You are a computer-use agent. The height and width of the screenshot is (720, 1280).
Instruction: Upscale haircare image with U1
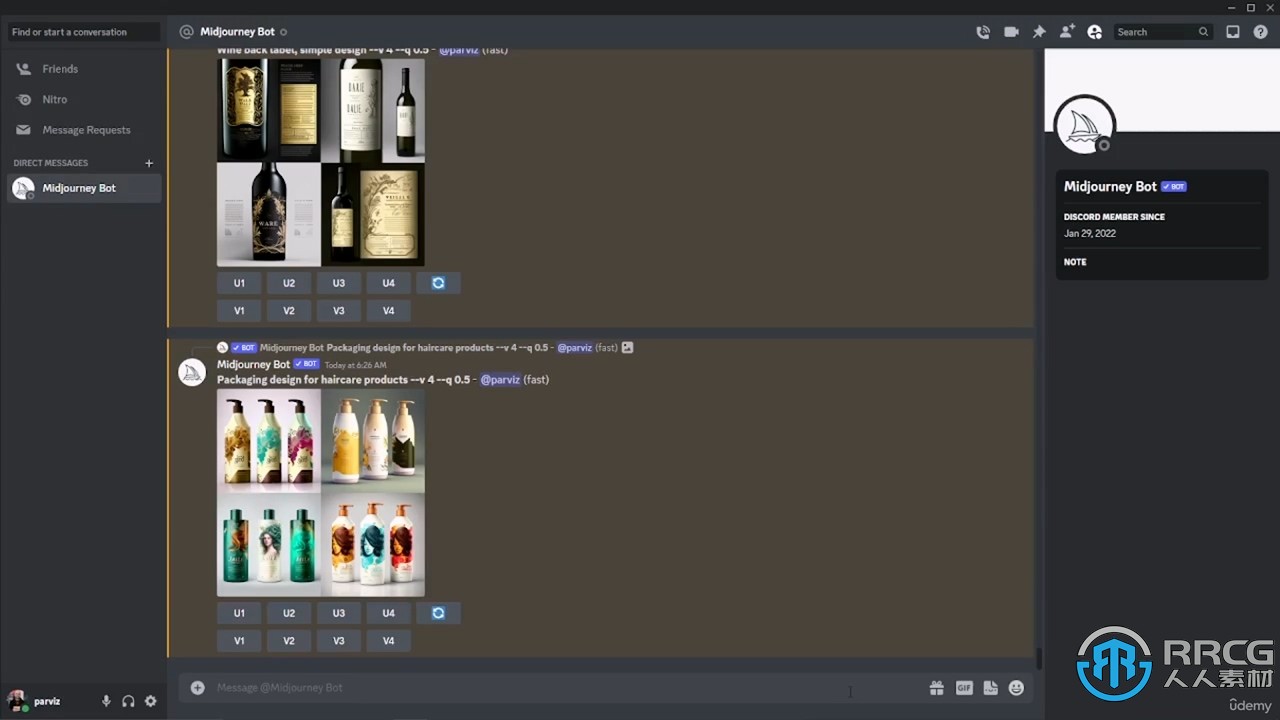[239, 613]
